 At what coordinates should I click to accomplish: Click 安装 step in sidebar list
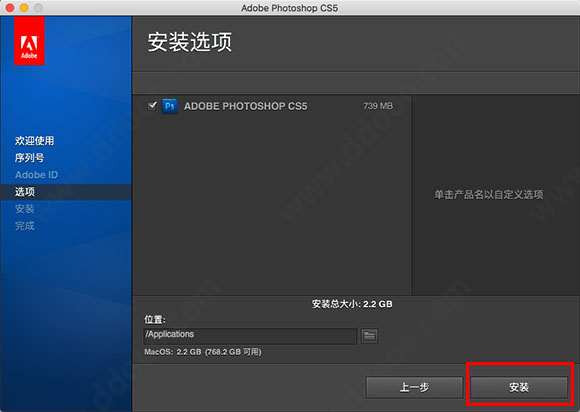pyautogui.click(x=25, y=209)
